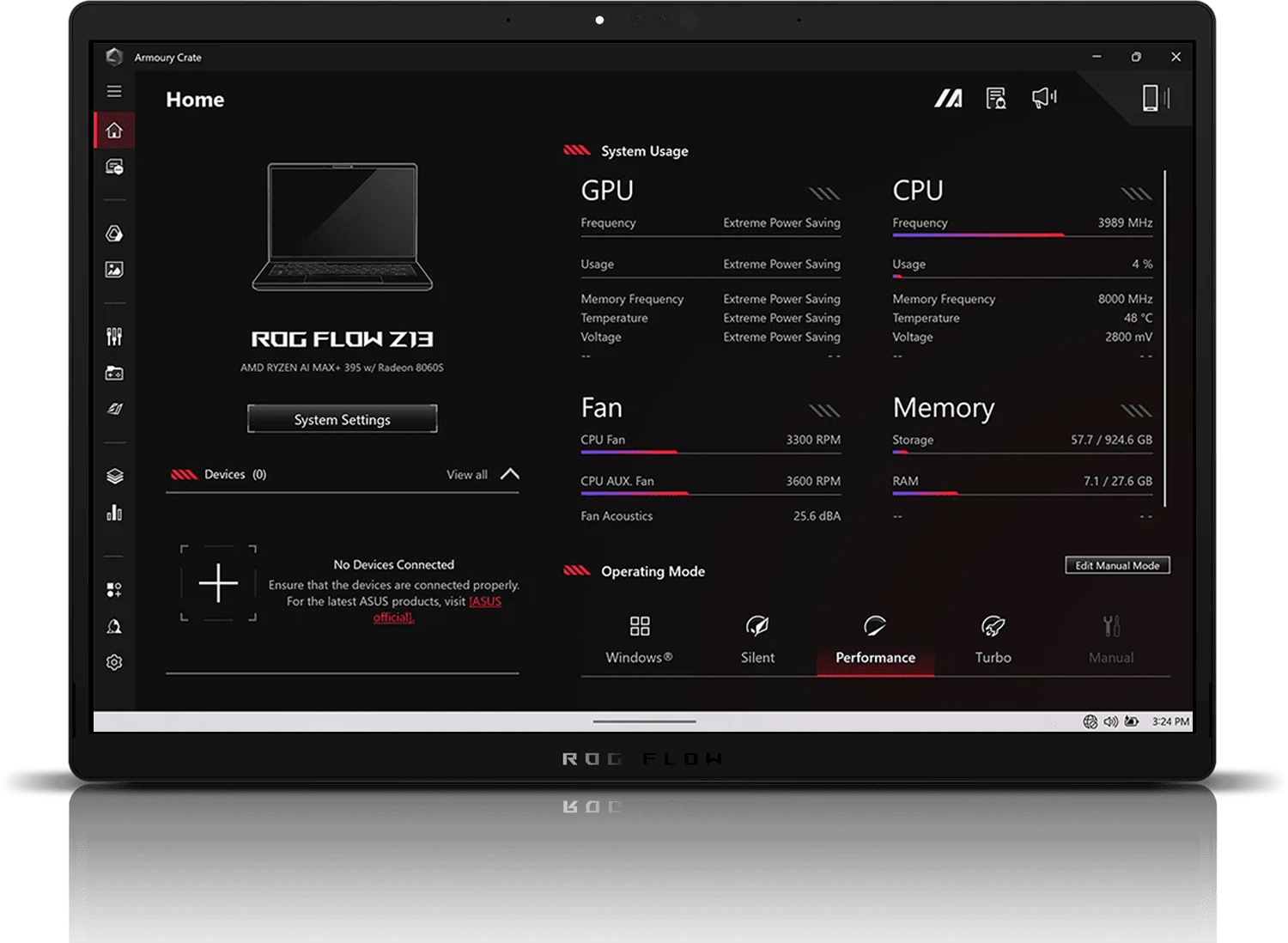Open Aura Sync from the sidebar

coord(114,234)
